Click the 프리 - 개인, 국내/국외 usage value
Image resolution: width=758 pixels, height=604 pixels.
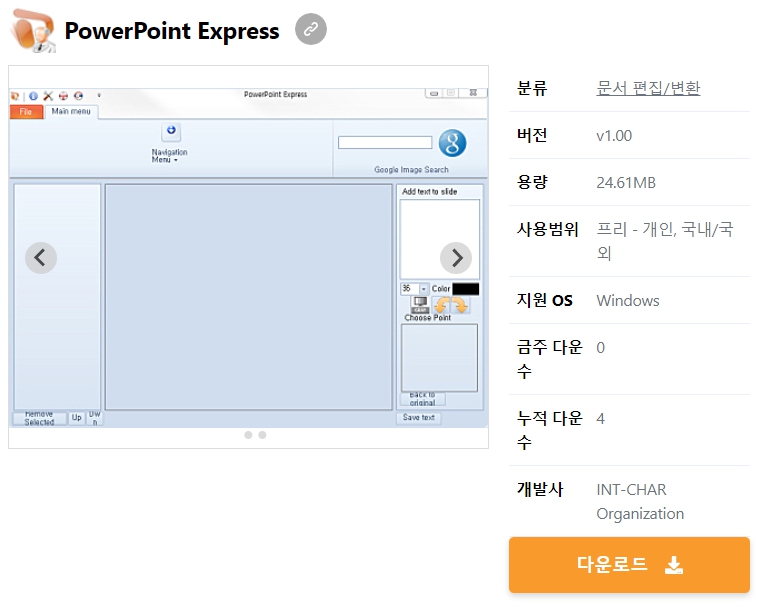(x=665, y=241)
